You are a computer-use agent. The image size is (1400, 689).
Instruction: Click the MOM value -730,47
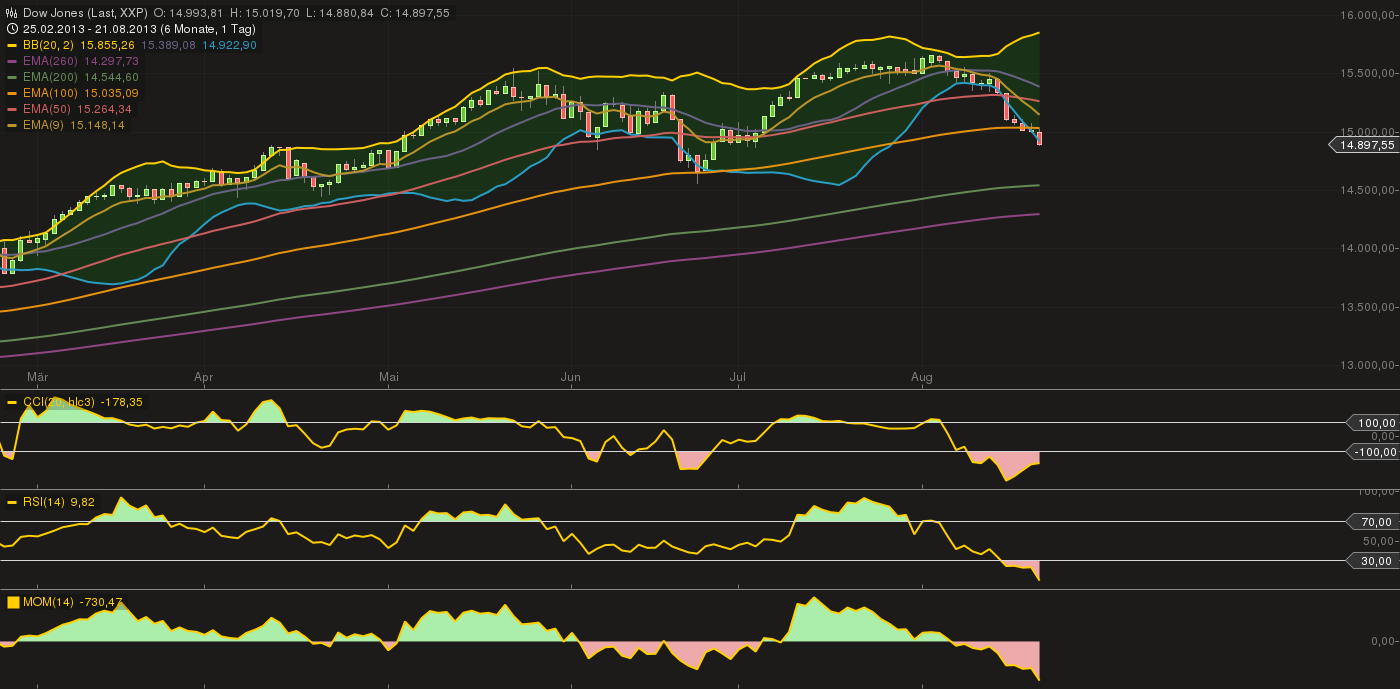coord(101,602)
